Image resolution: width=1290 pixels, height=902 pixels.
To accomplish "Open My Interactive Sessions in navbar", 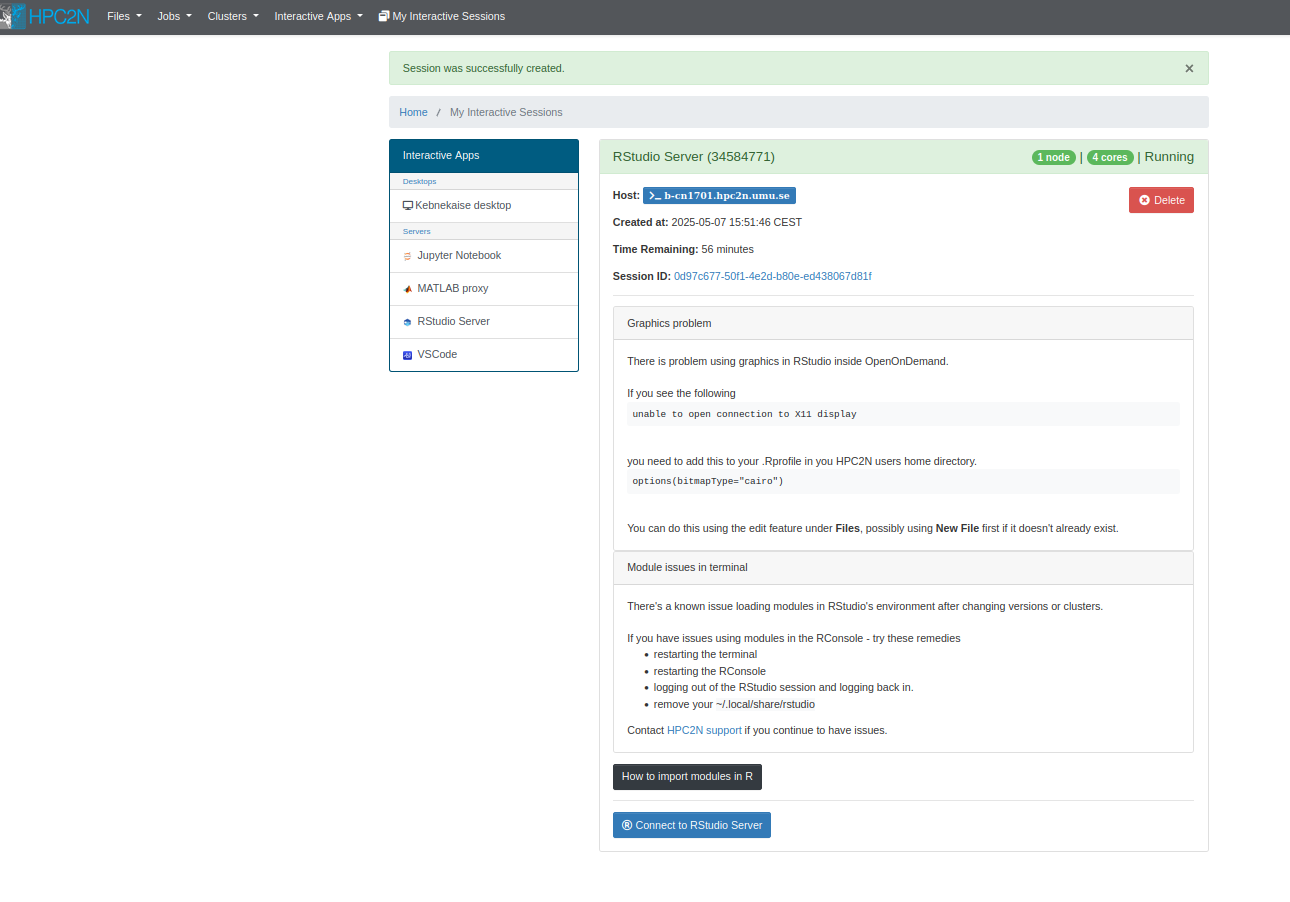I will click(441, 16).
